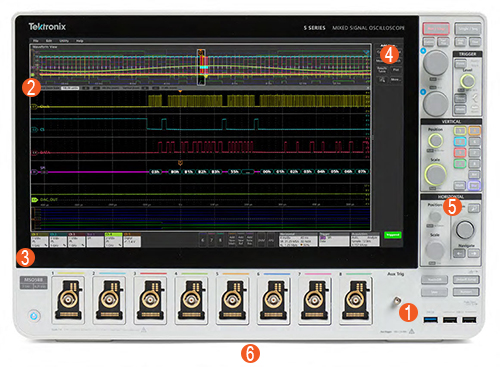The image size is (500, 367).
Task: Select yellow channel 1 button in Vertical section
Action: click(460, 131)
